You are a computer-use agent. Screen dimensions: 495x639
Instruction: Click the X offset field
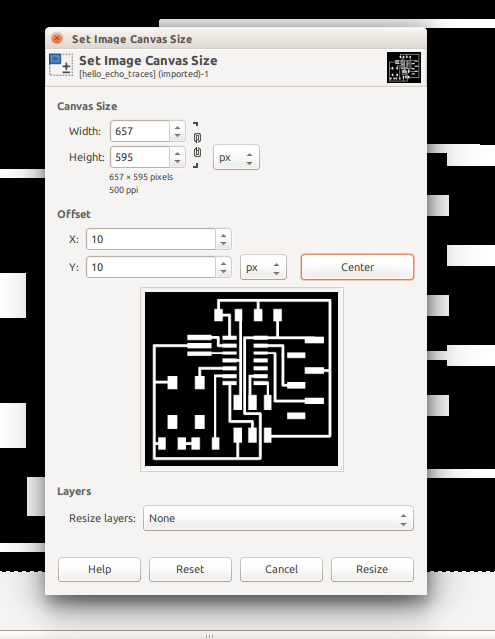tap(151, 239)
